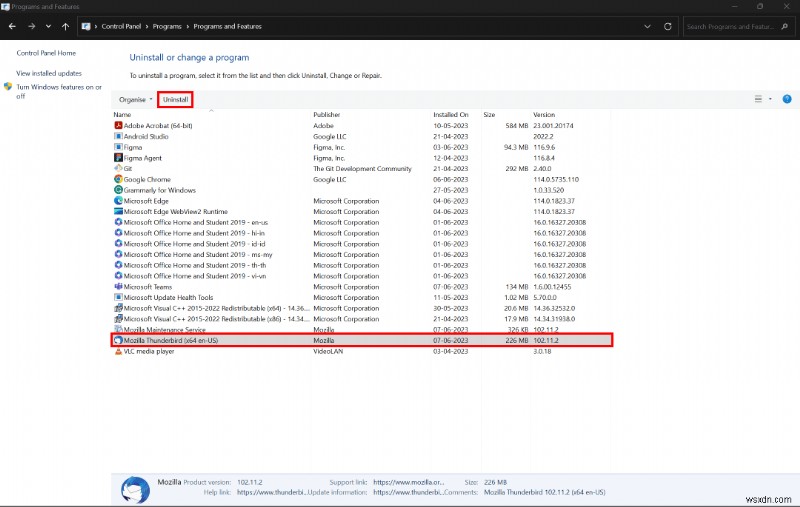Click the Back navigation arrow
The image size is (800, 507).
pos(12,27)
